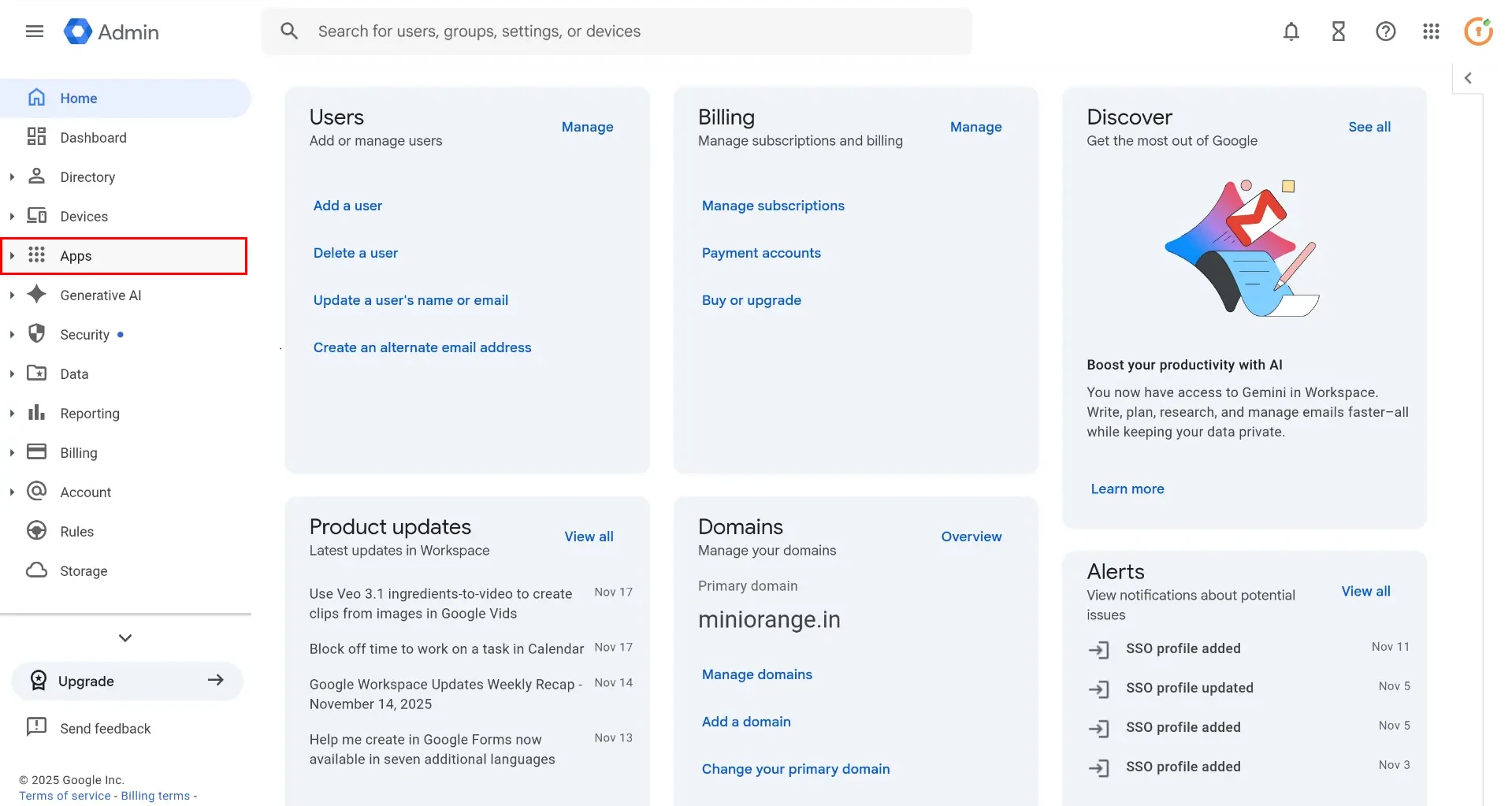This screenshot has height=806, width=1512.
Task: Expand the Apps section arrow
Action: [12, 255]
